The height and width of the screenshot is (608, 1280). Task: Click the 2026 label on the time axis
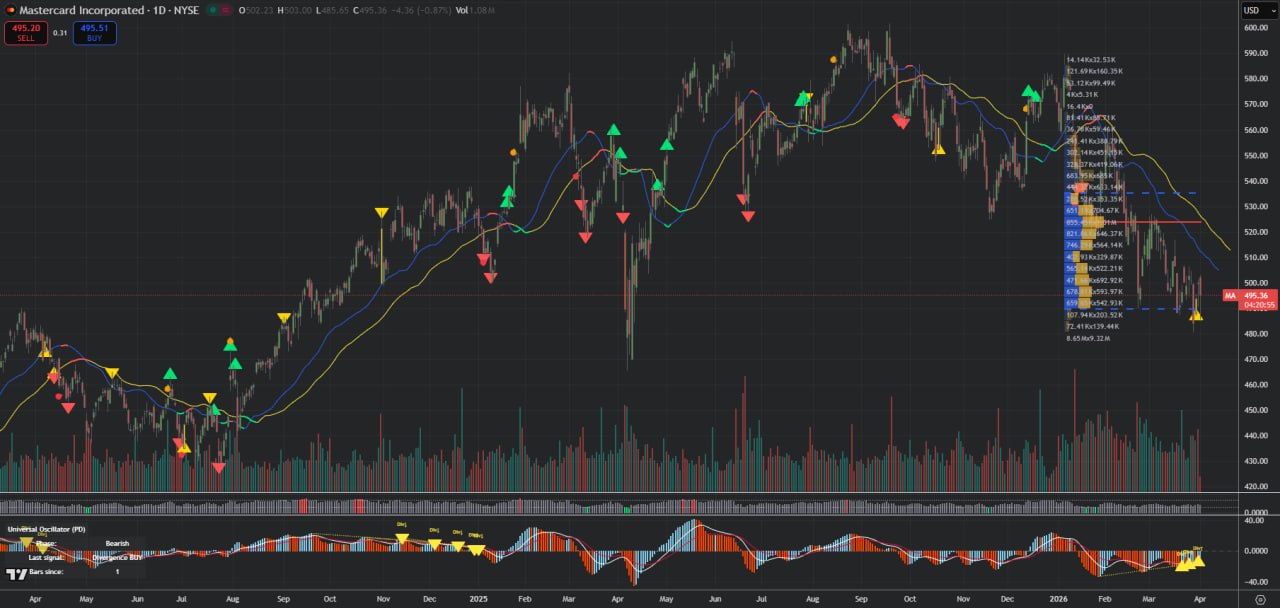(1058, 598)
